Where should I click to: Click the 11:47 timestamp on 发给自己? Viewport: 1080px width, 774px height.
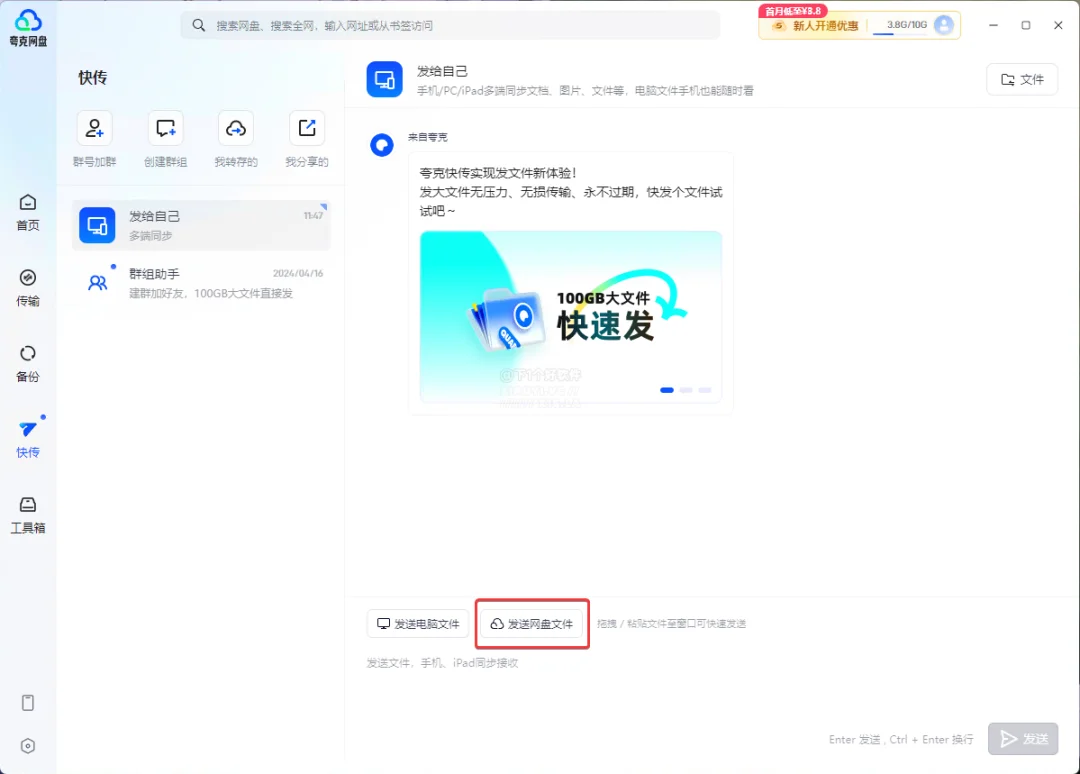tap(313, 216)
